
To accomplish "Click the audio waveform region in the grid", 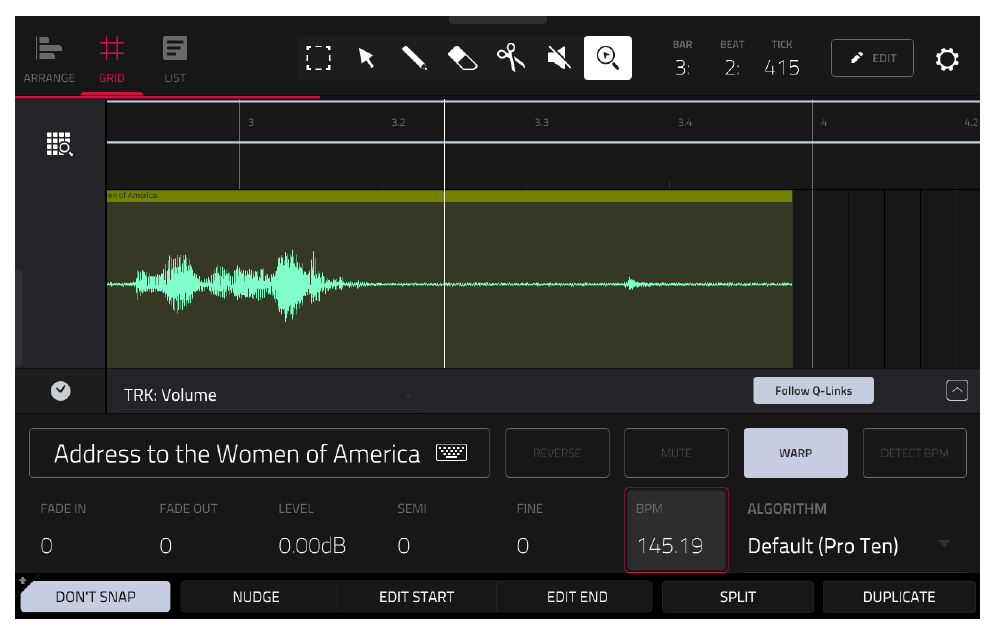I will tap(449, 279).
